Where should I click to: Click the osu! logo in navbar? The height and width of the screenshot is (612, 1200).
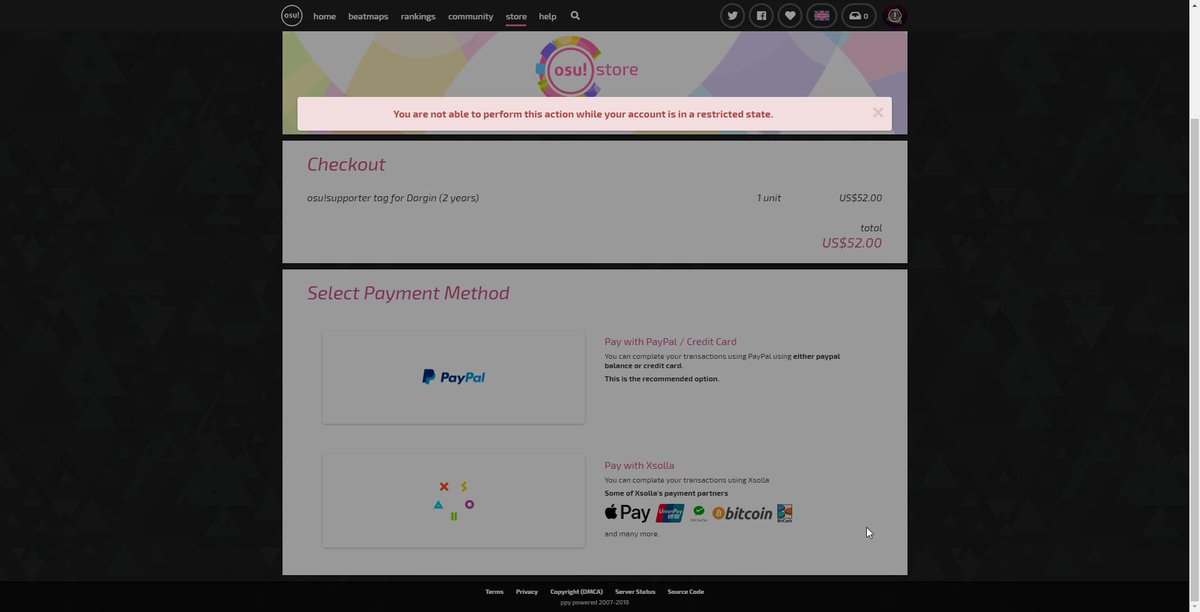[x=291, y=15]
